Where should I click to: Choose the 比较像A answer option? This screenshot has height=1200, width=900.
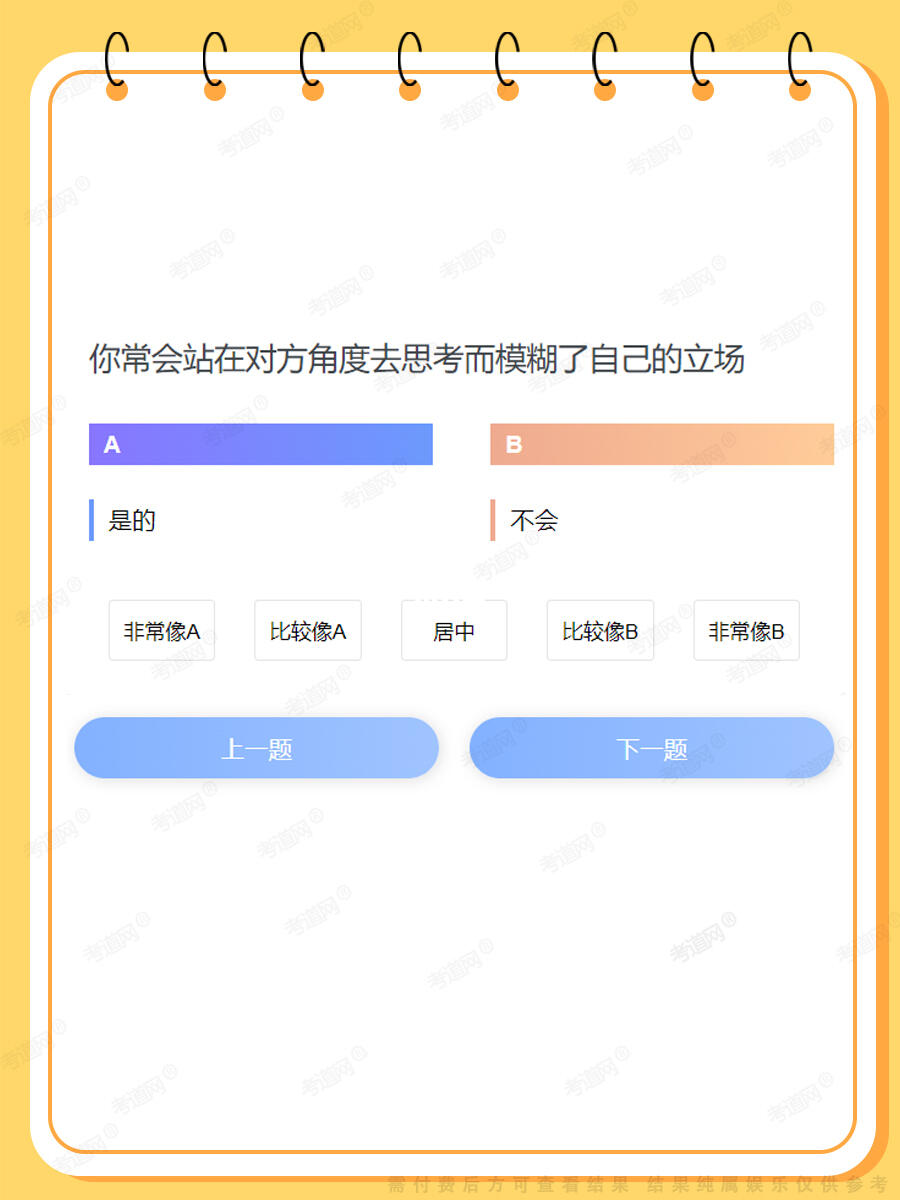(308, 631)
